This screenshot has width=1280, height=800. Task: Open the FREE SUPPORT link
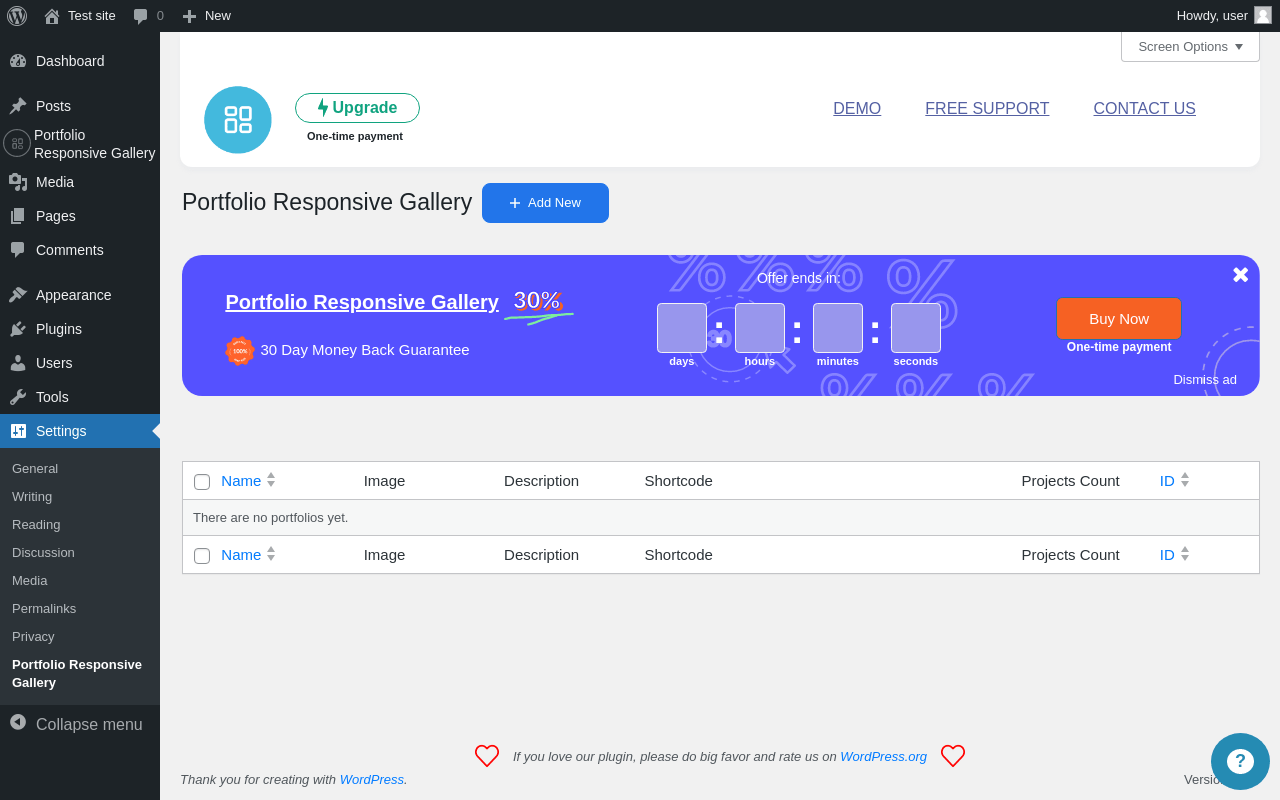[x=987, y=109]
